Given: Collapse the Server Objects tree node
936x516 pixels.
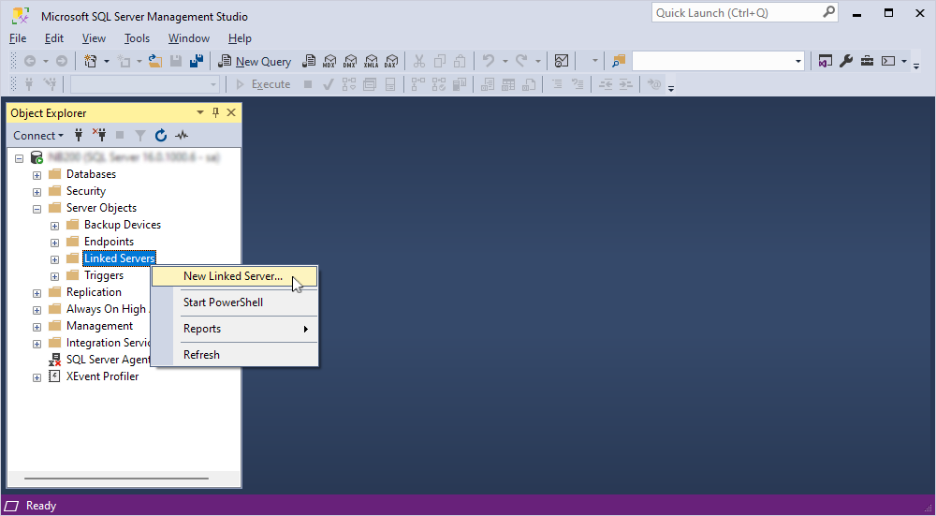Looking at the screenshot, I should point(37,209).
